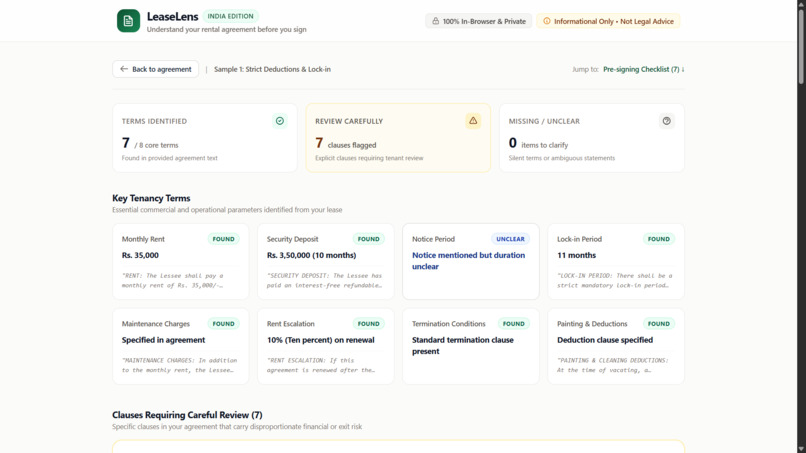This screenshot has height=453, width=806.
Task: Click the scrollbar down arrow
Action: tap(801, 449)
